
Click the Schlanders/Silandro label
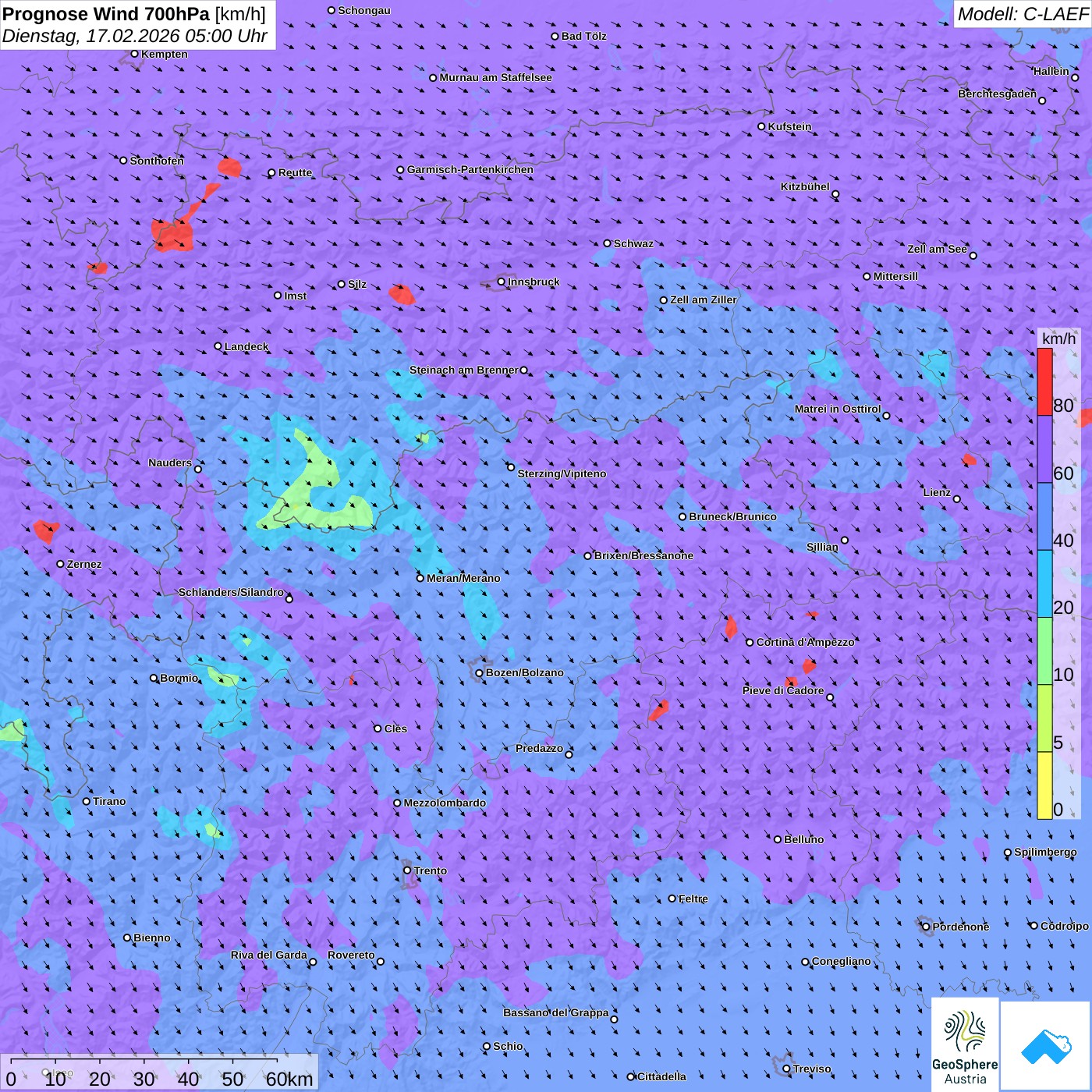tap(231, 592)
